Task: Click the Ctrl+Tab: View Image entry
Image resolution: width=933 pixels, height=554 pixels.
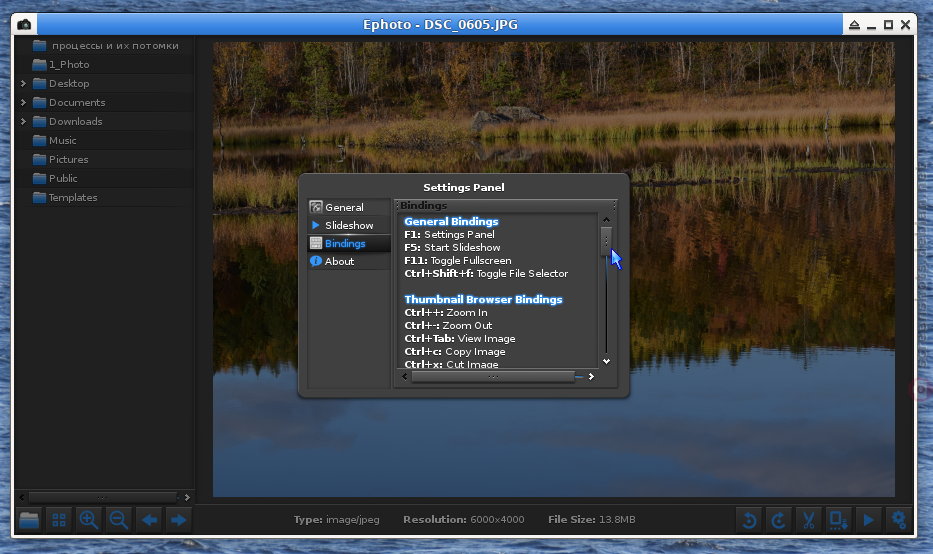Action: click(x=460, y=339)
